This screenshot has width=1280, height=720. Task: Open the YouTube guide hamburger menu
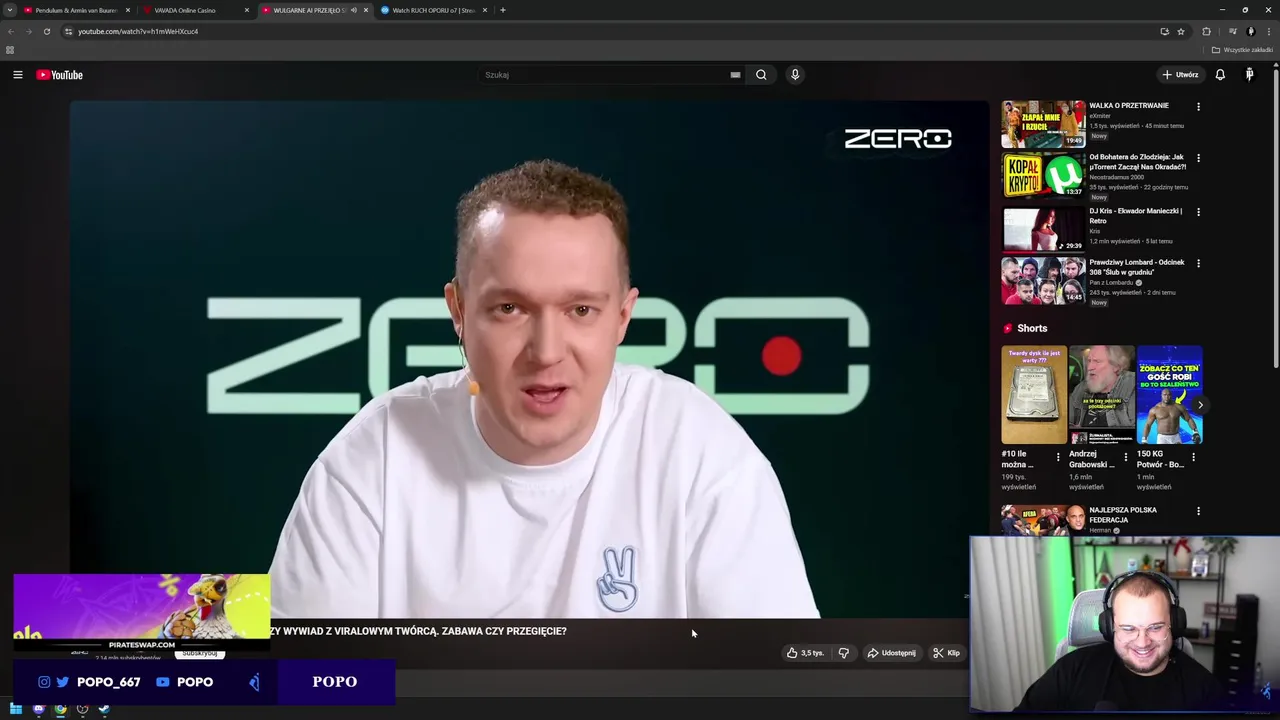(x=18, y=75)
